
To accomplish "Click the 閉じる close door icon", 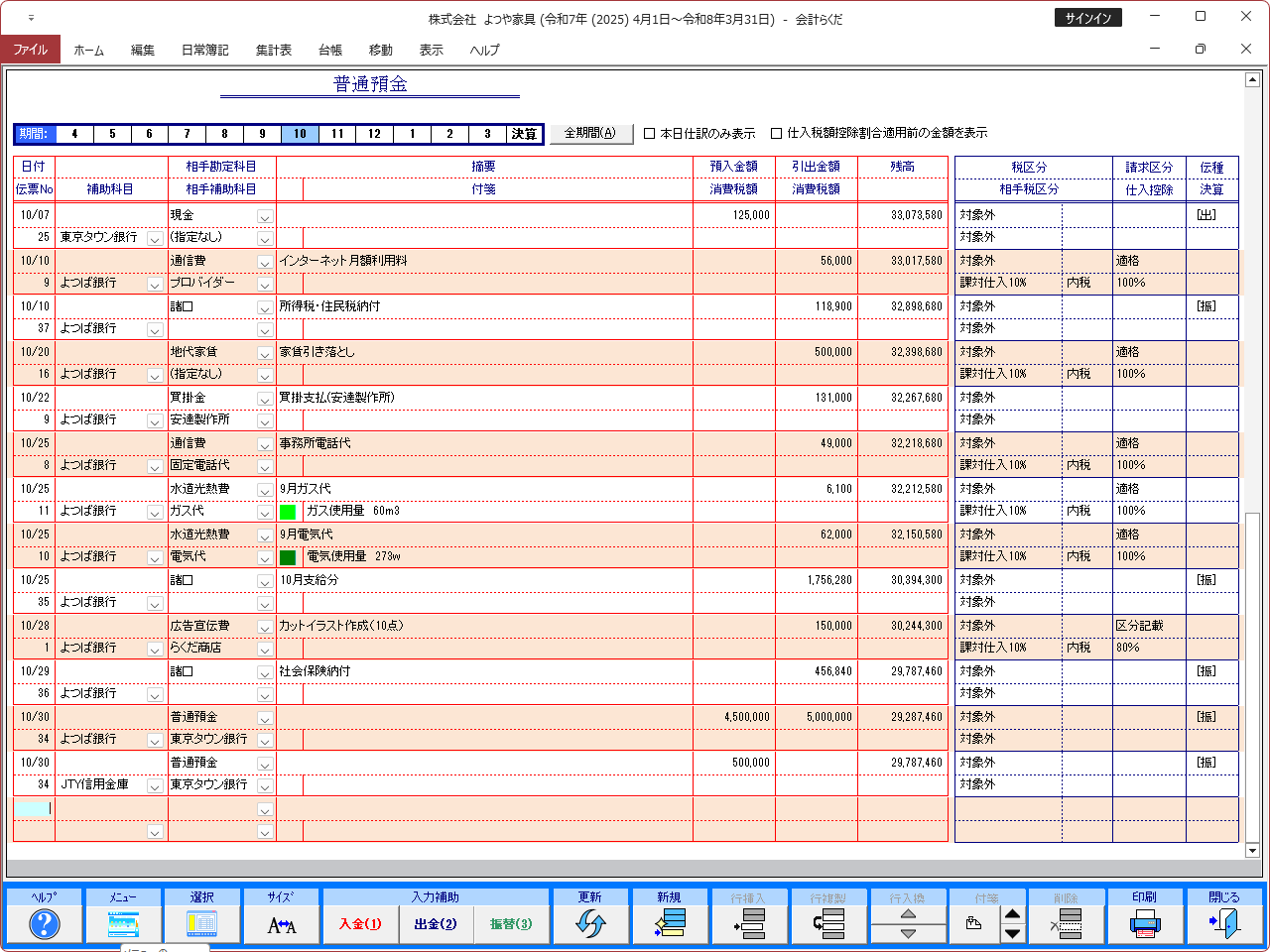I will (1224, 924).
